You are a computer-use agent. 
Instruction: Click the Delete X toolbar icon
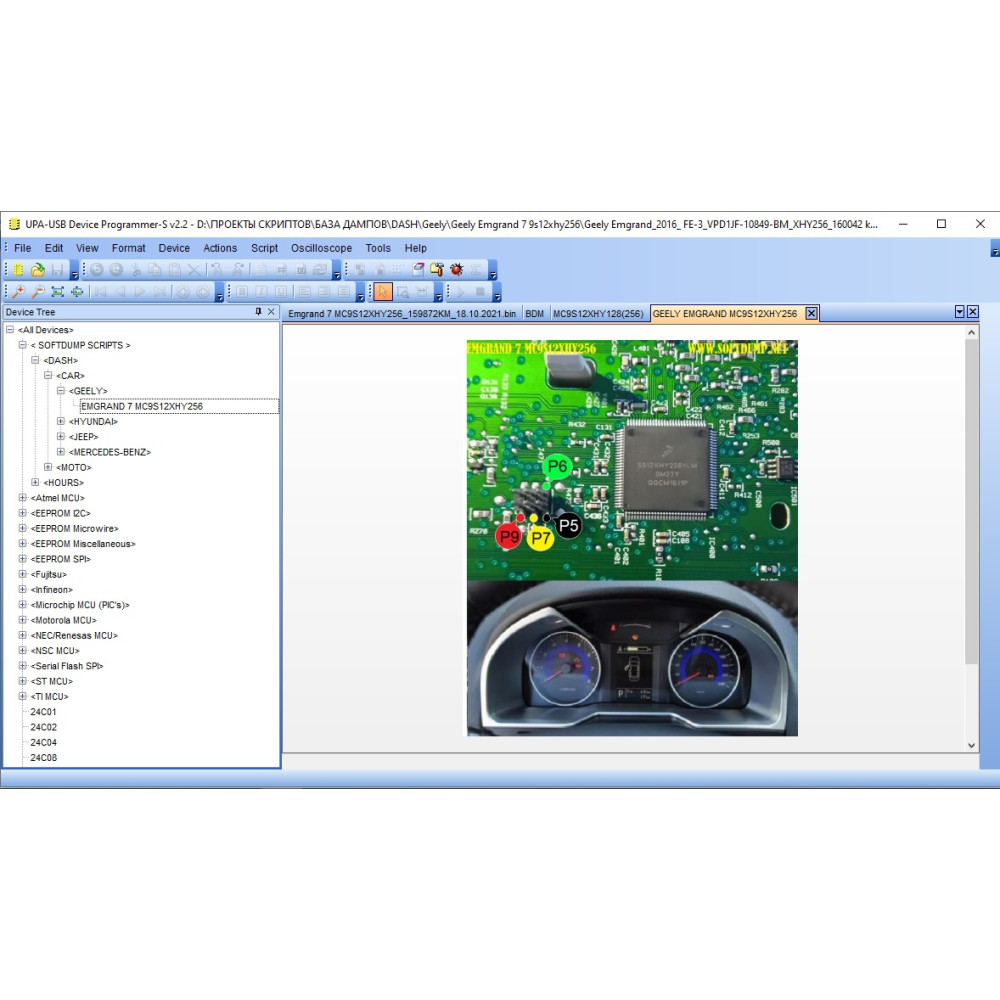[x=194, y=270]
